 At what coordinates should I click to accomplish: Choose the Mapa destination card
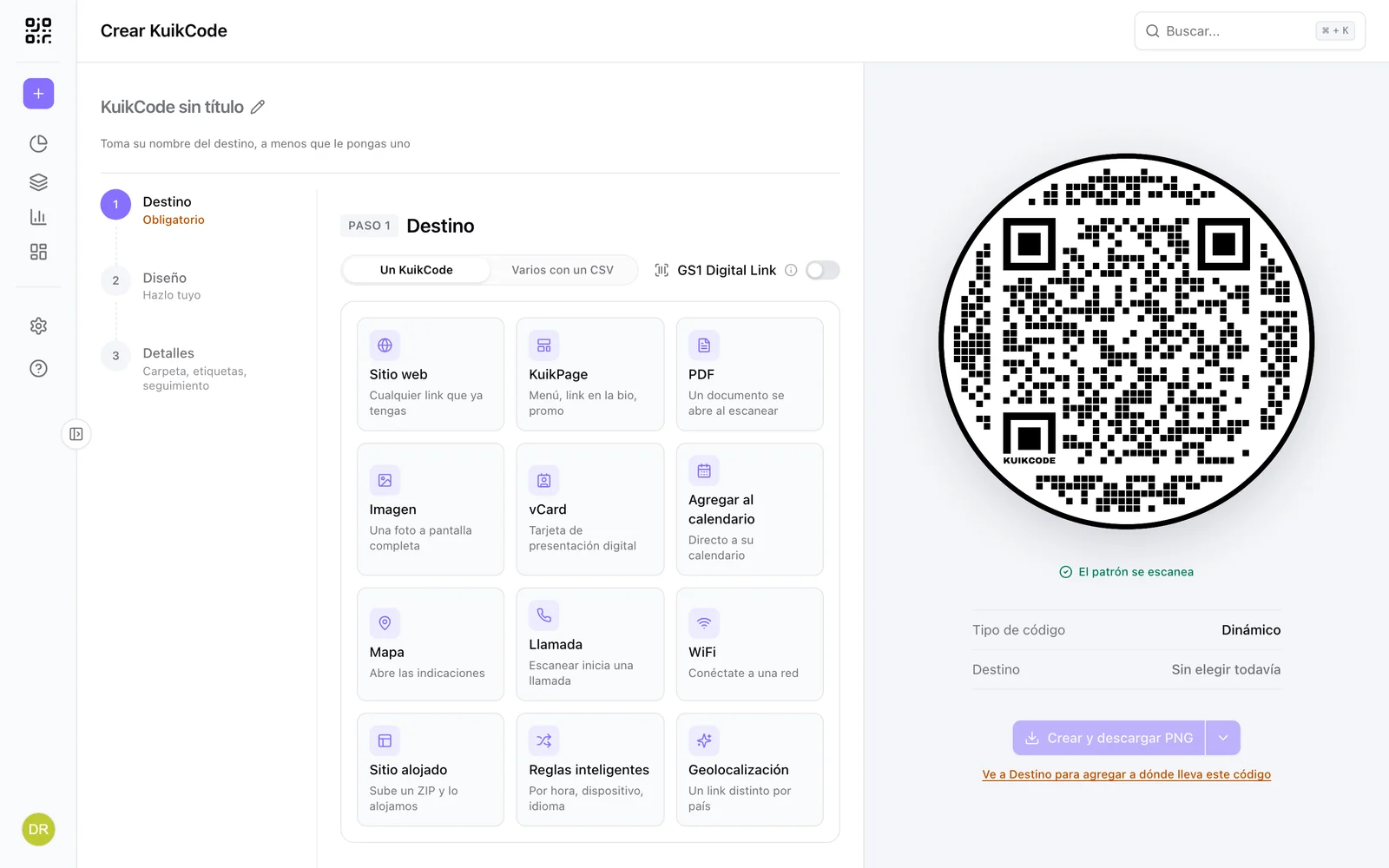click(x=431, y=644)
